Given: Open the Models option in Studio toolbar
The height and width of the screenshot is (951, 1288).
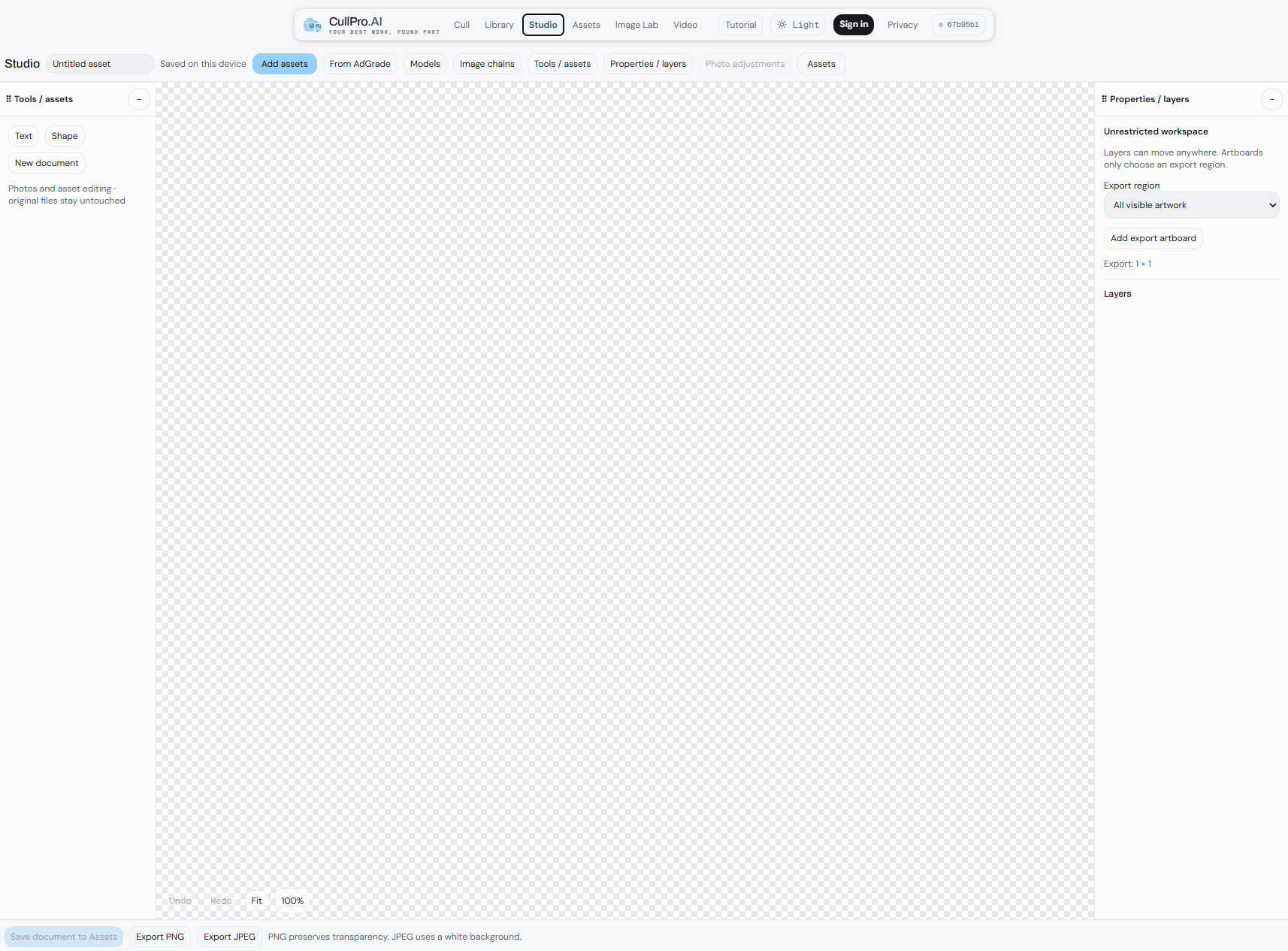Looking at the screenshot, I should coord(425,64).
